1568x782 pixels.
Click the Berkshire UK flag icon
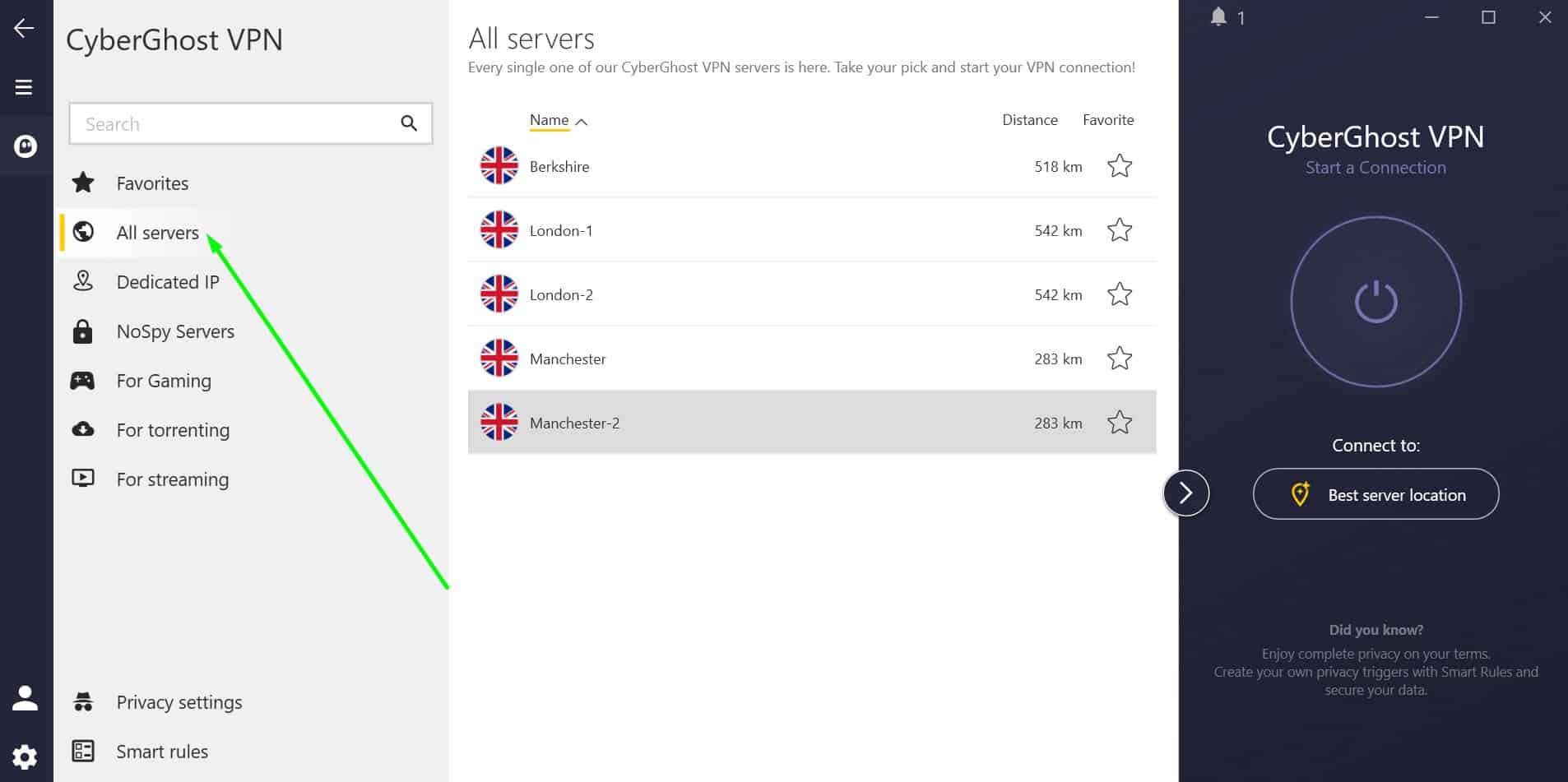[x=499, y=166]
